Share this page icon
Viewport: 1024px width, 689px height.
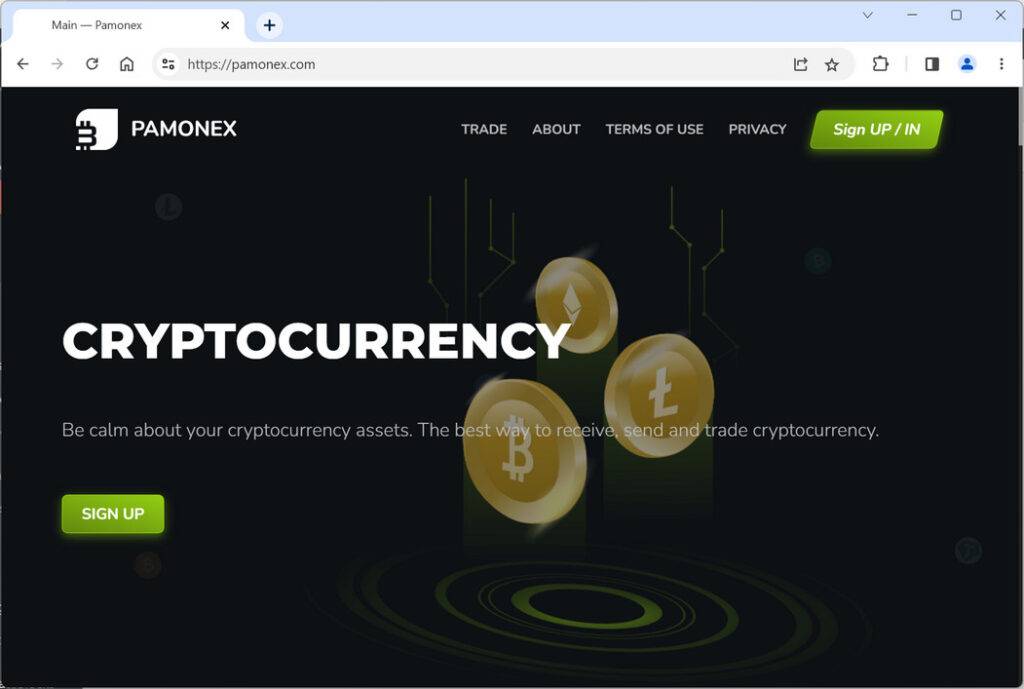pyautogui.click(x=801, y=64)
